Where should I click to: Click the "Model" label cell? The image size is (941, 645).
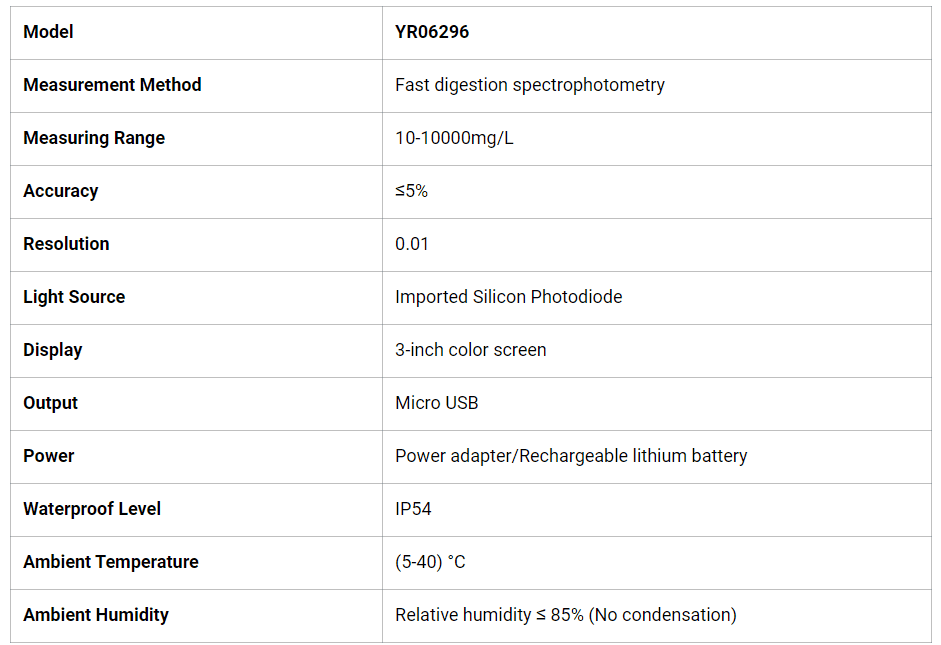click(x=49, y=32)
